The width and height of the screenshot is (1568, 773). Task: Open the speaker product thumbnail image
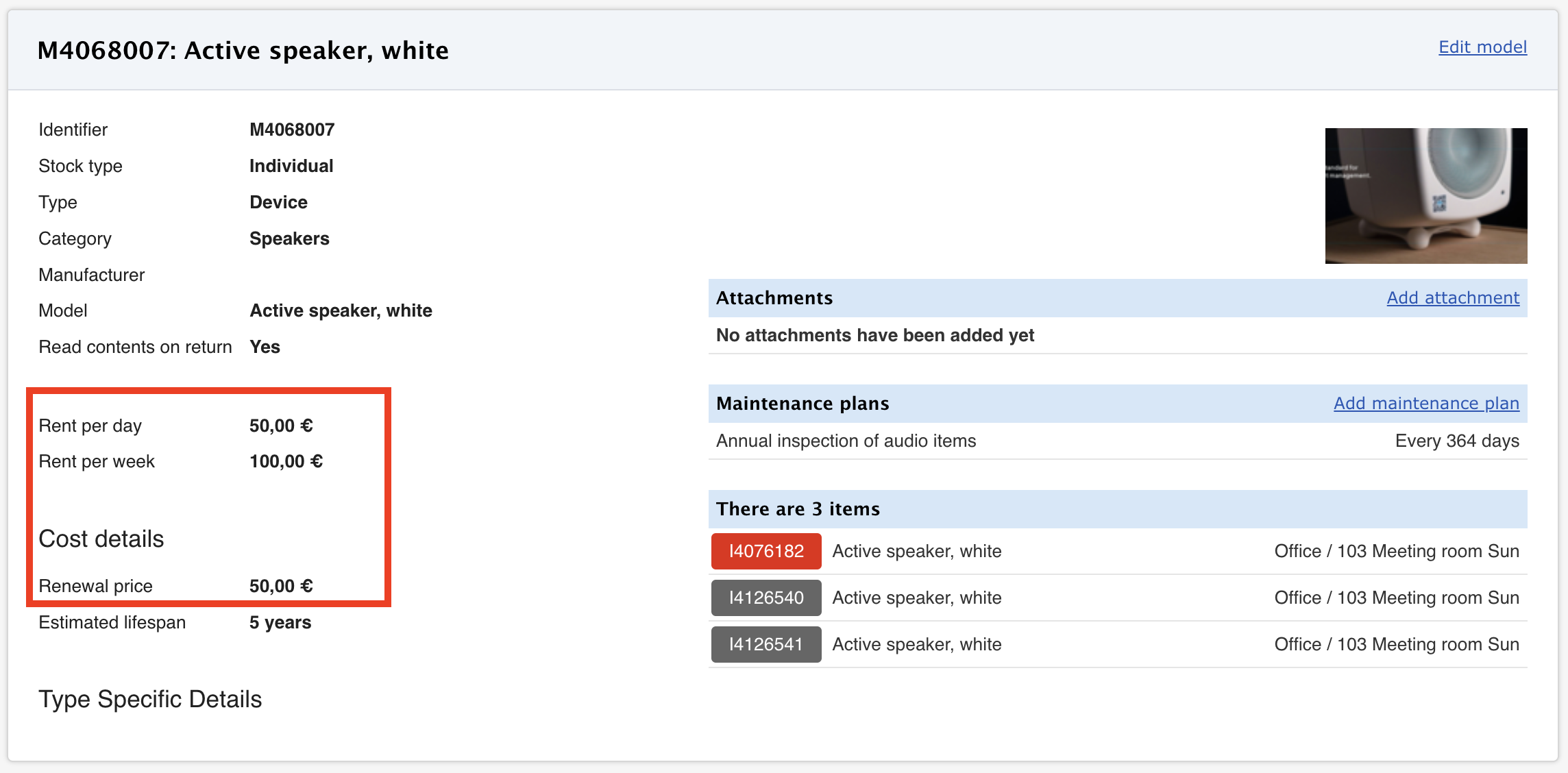1425,196
